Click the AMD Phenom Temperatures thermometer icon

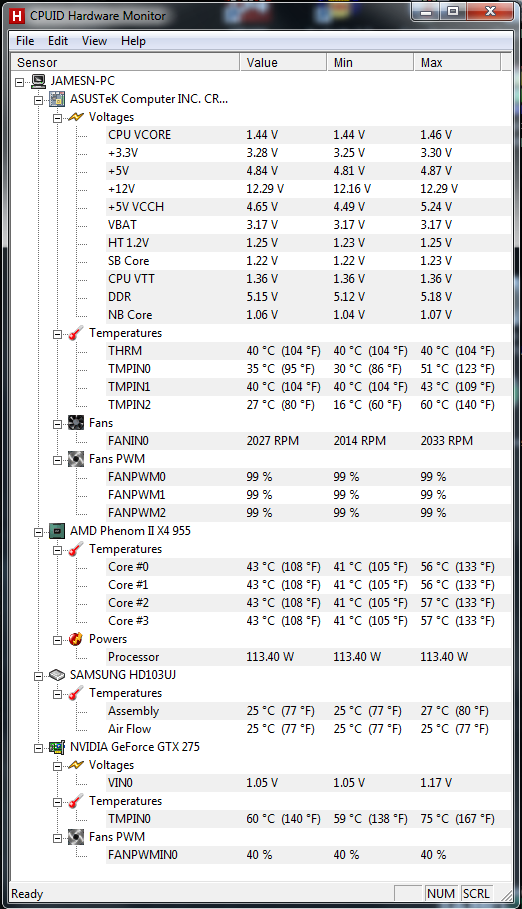[x=76, y=549]
